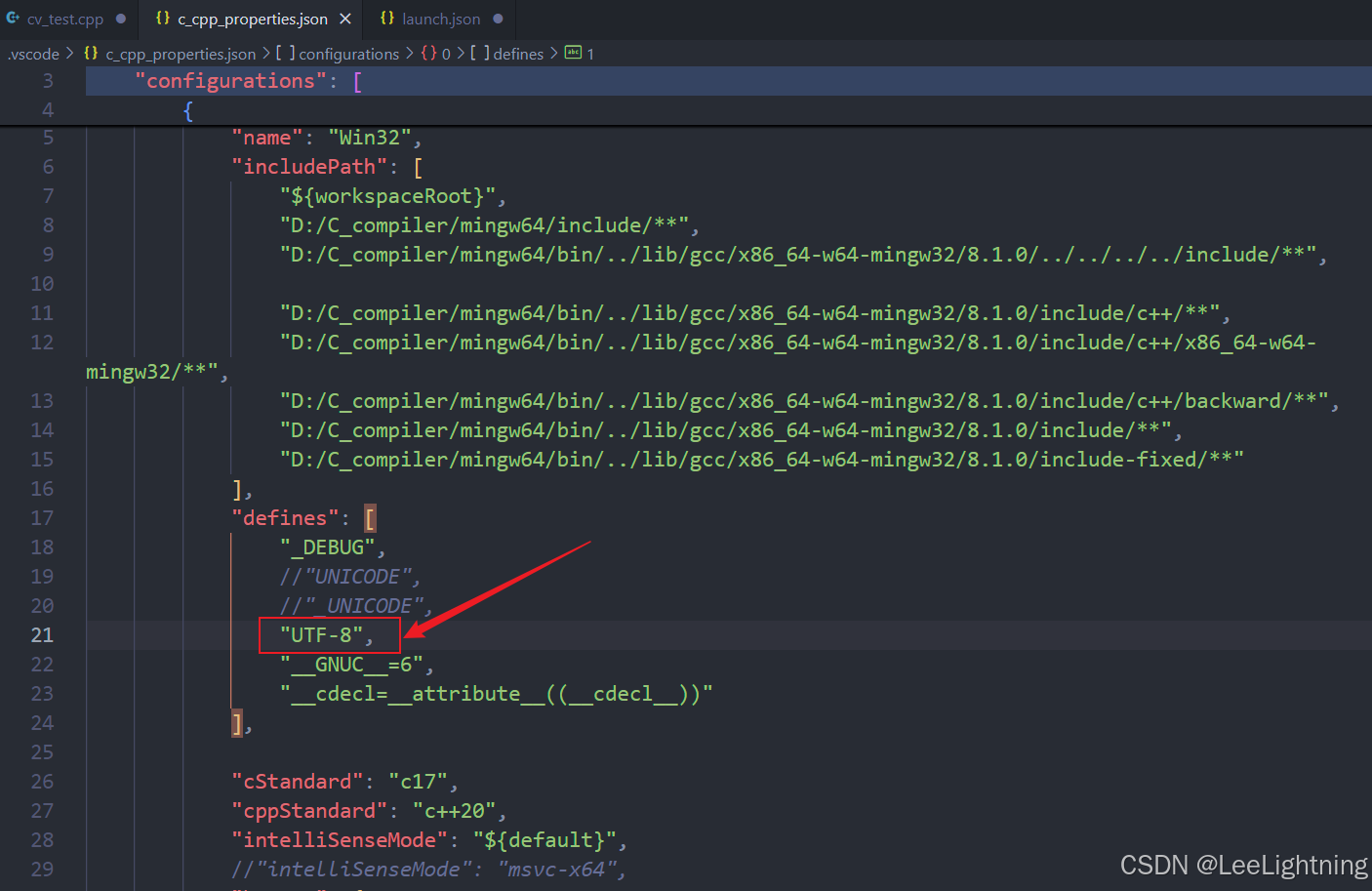Expand the 0 entry in the breadcrumb bar
Viewport: 1372px width, 891px height.
click(446, 54)
